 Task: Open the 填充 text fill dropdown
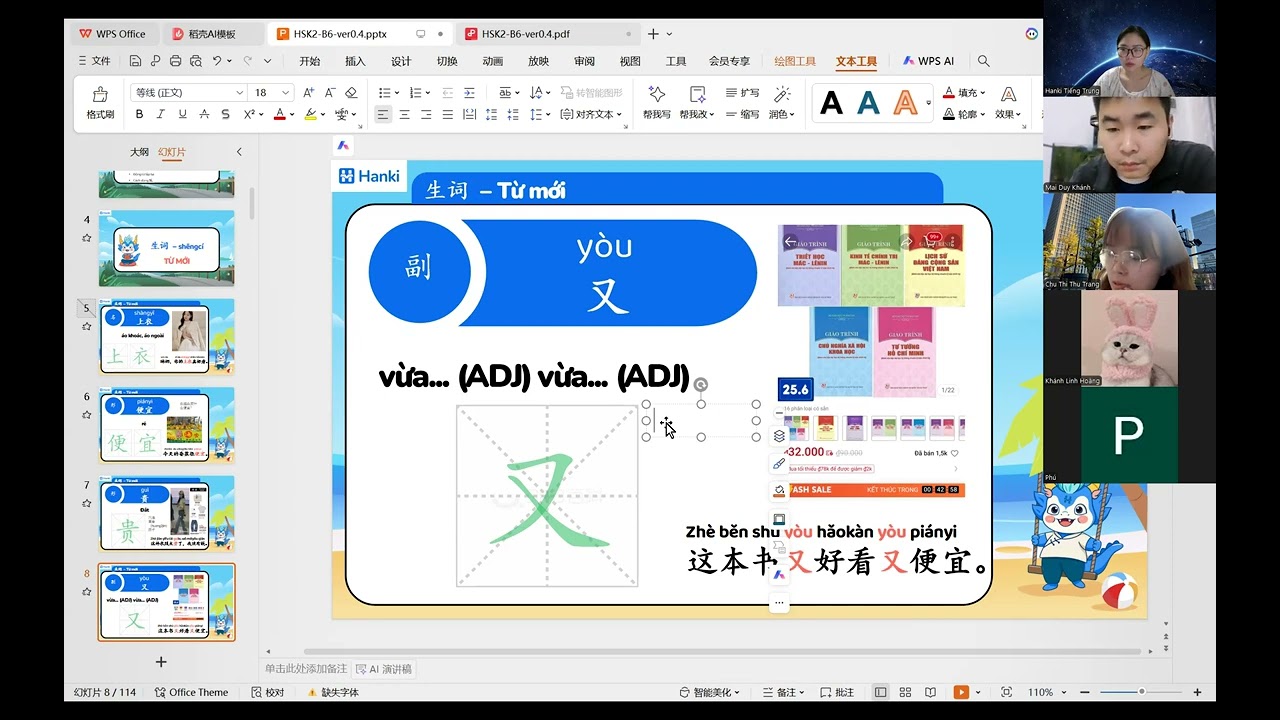coord(964,92)
